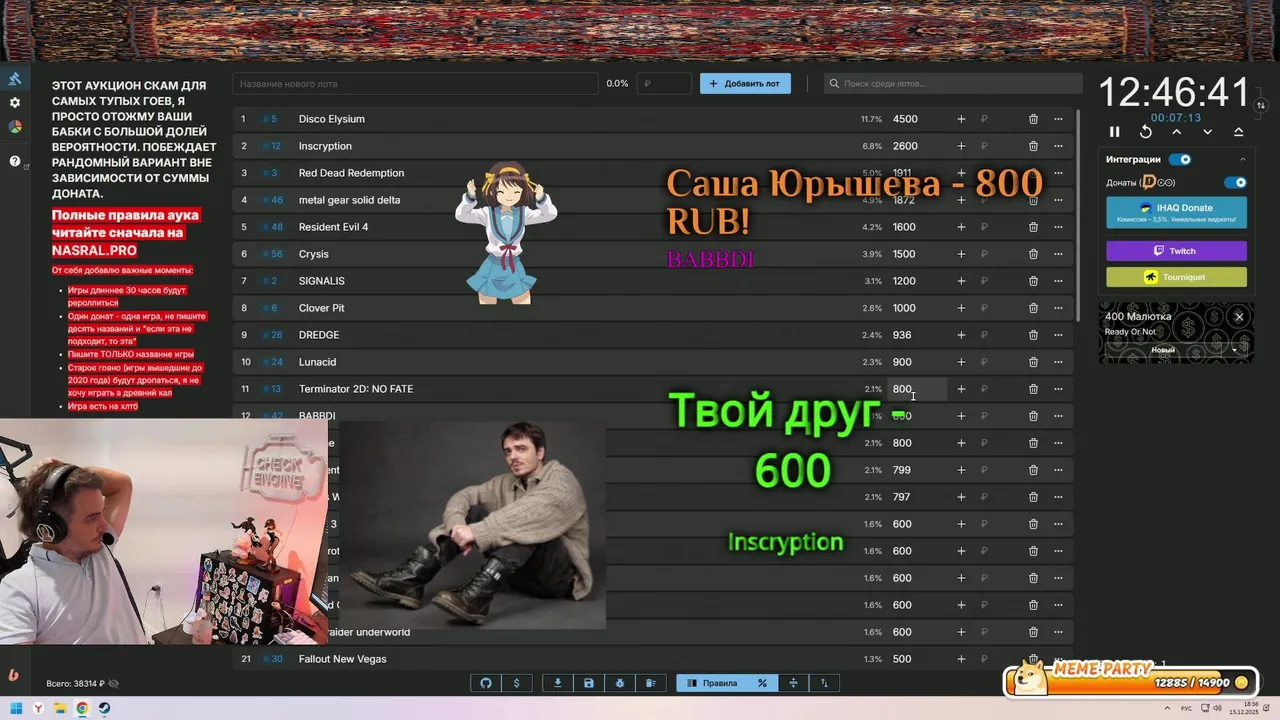Click the Добавить лот button
Image resolution: width=1280 pixels, height=720 pixels.
745,84
